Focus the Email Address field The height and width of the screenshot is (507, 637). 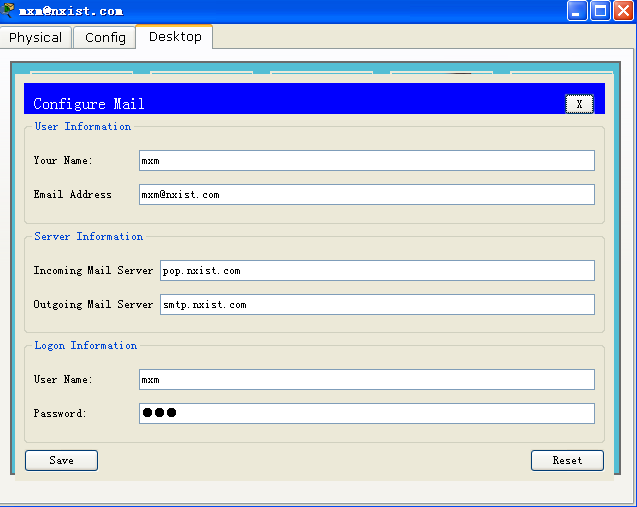(x=367, y=195)
